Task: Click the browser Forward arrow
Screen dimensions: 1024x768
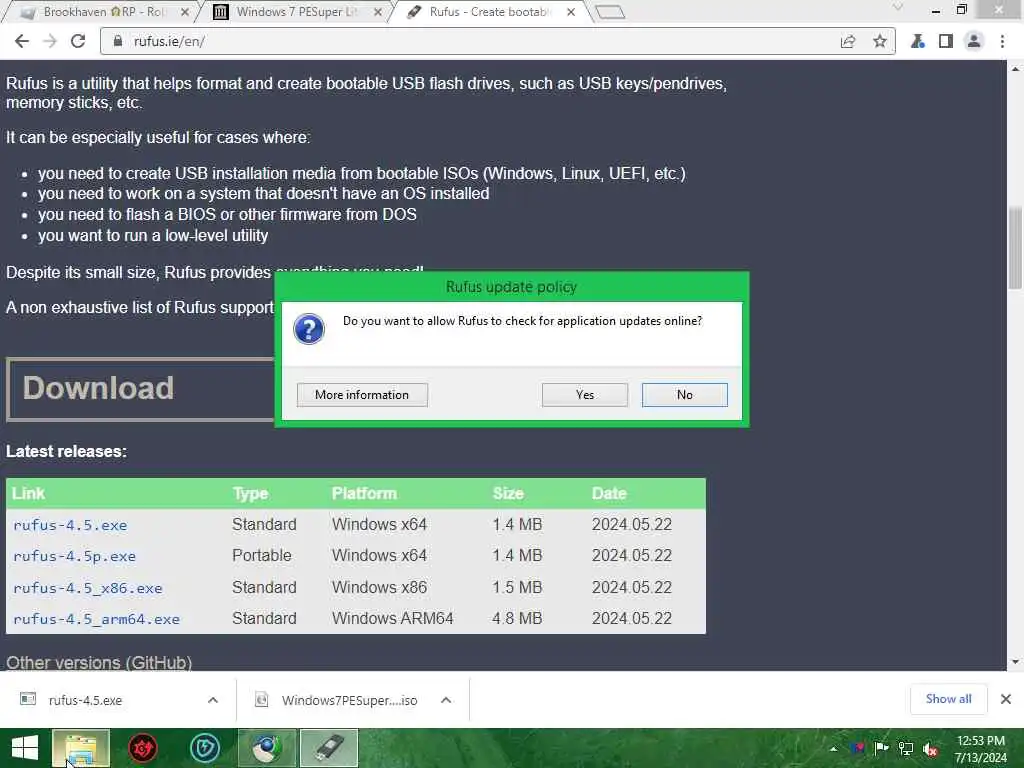Action: point(50,41)
